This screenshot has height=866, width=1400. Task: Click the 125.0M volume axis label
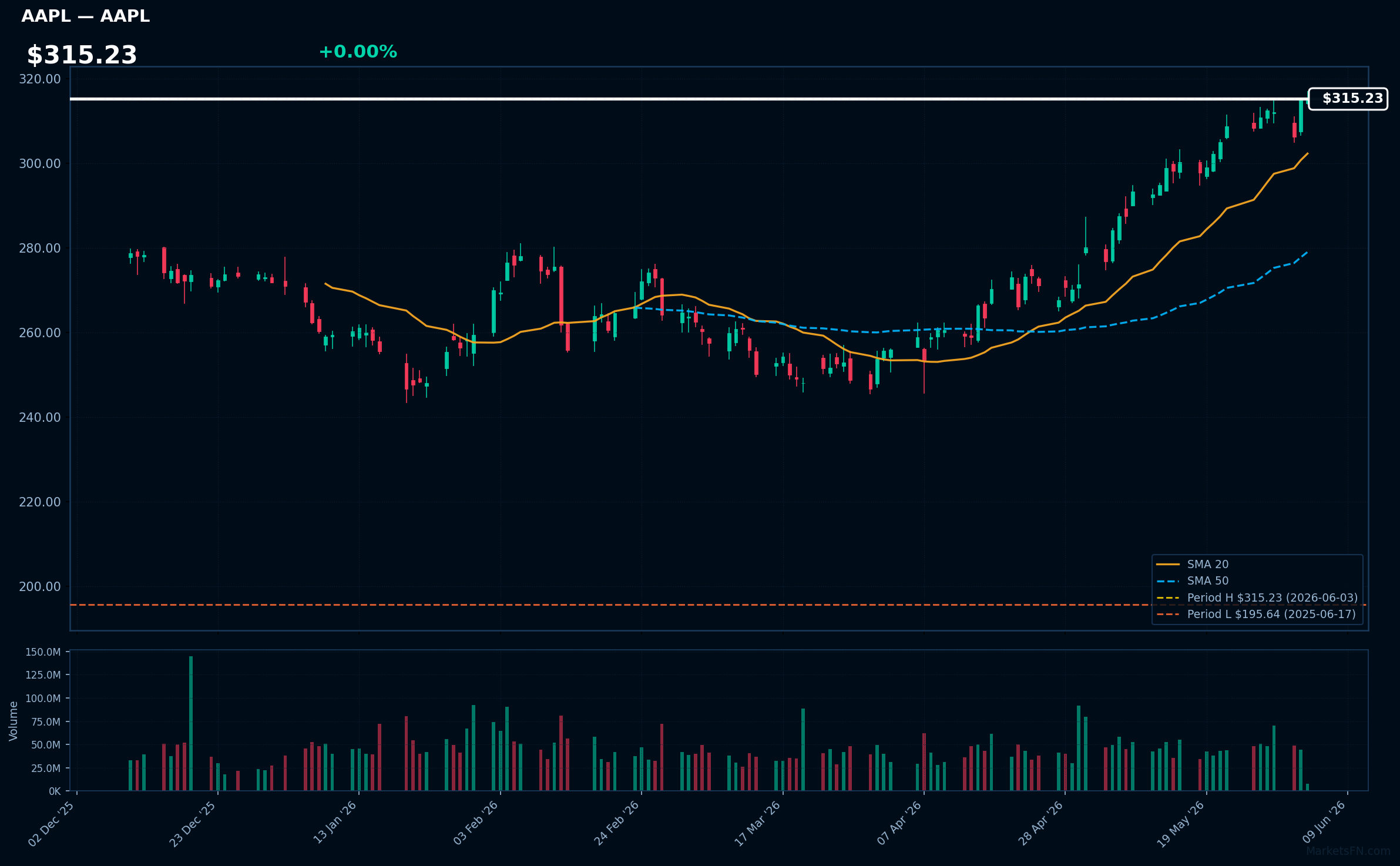pyautogui.click(x=43, y=675)
